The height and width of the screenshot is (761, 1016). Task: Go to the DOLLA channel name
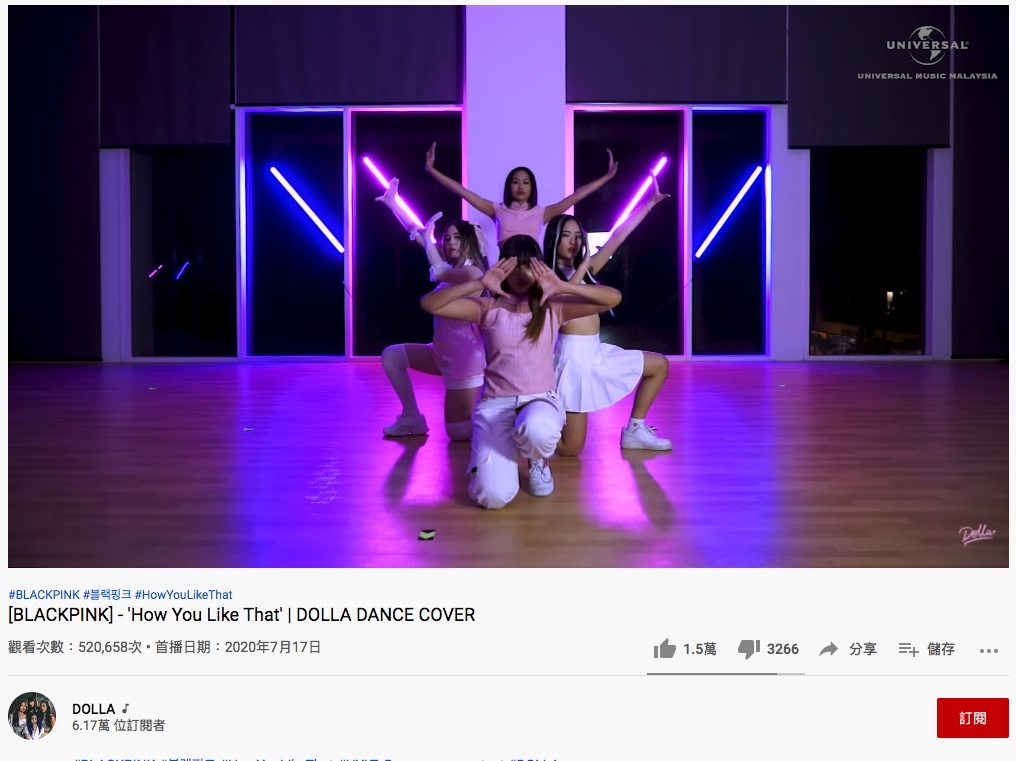click(x=93, y=708)
